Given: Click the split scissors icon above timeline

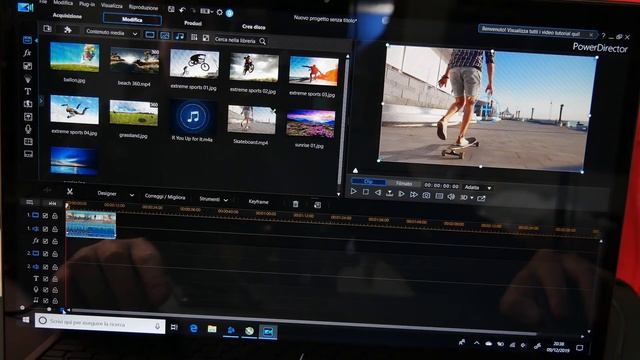Looking at the screenshot, I should click(x=70, y=191).
